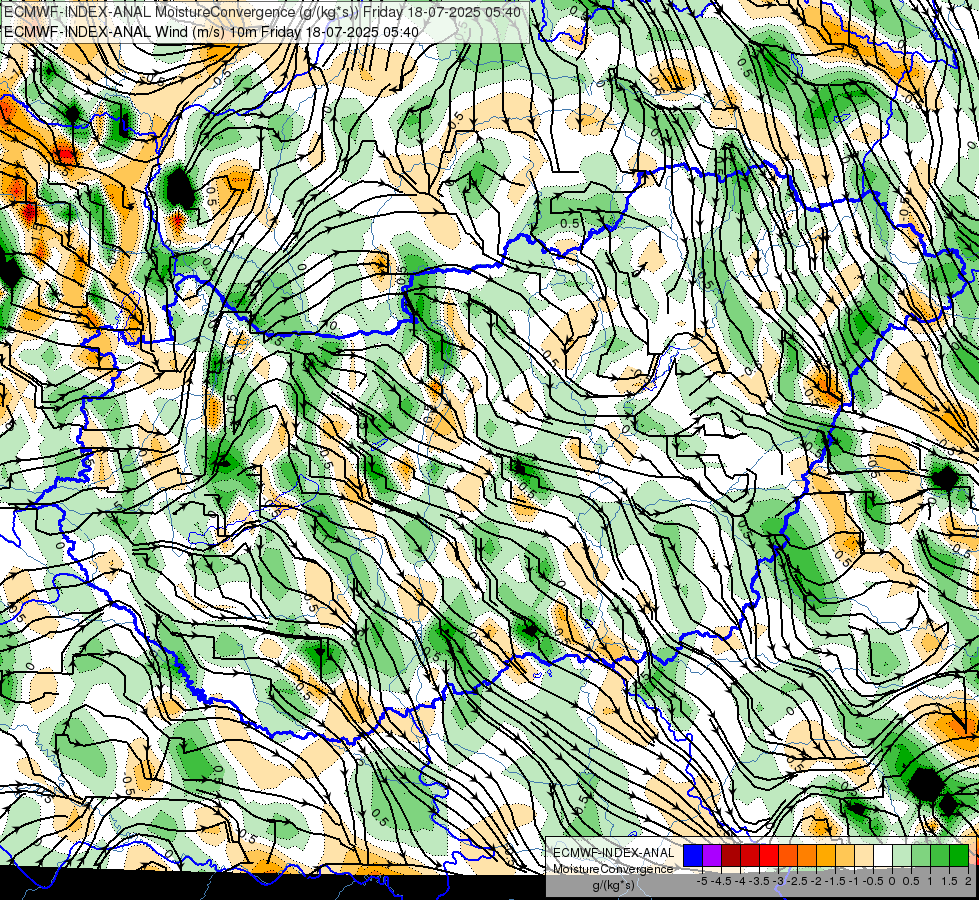The width and height of the screenshot is (979, 900).
Task: Click the Wind (m/s) 10m title line
Action: tap(211, 31)
